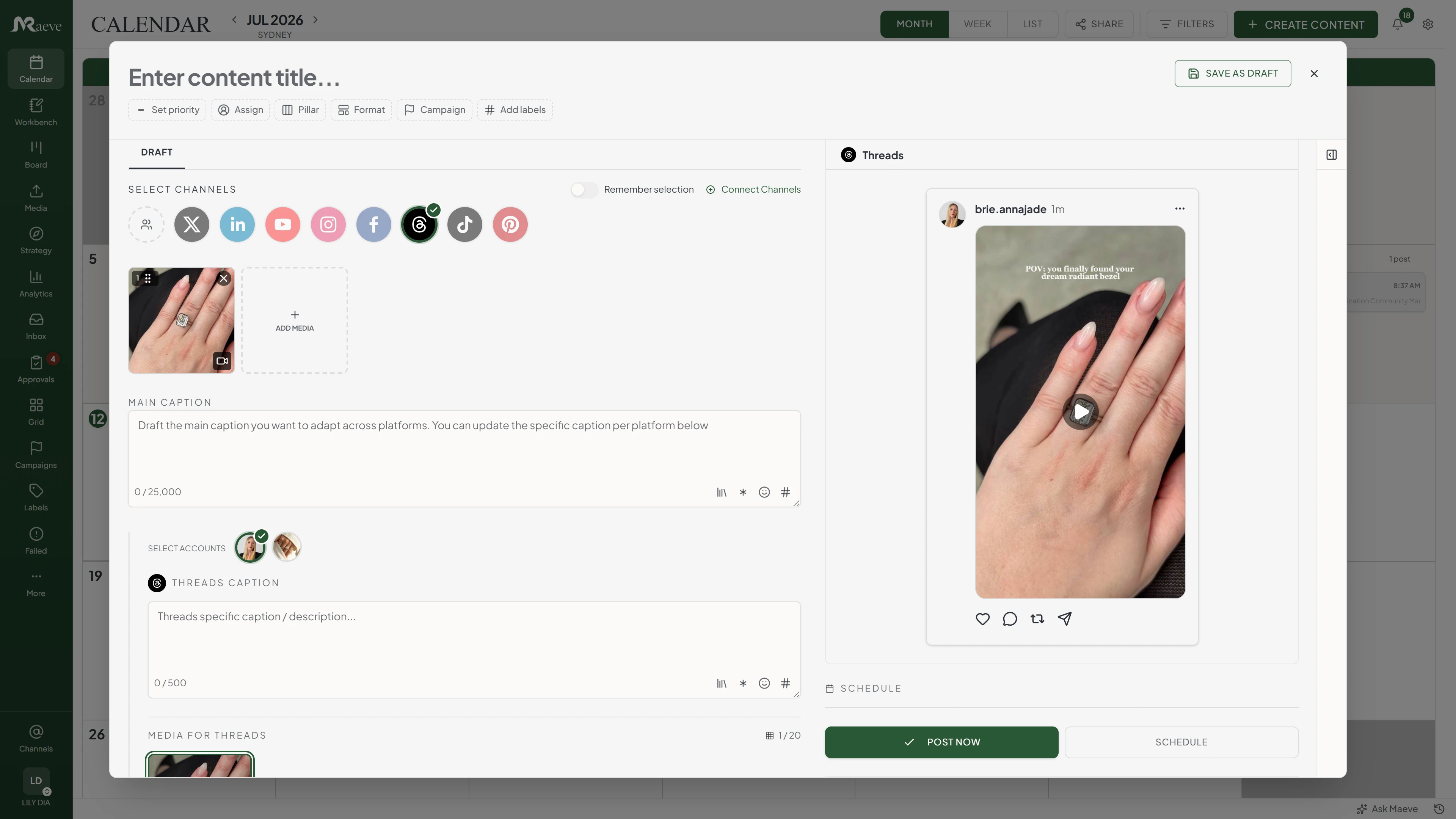The width and height of the screenshot is (1456, 819).
Task: Switch to MONTH view tab
Action: point(914,24)
